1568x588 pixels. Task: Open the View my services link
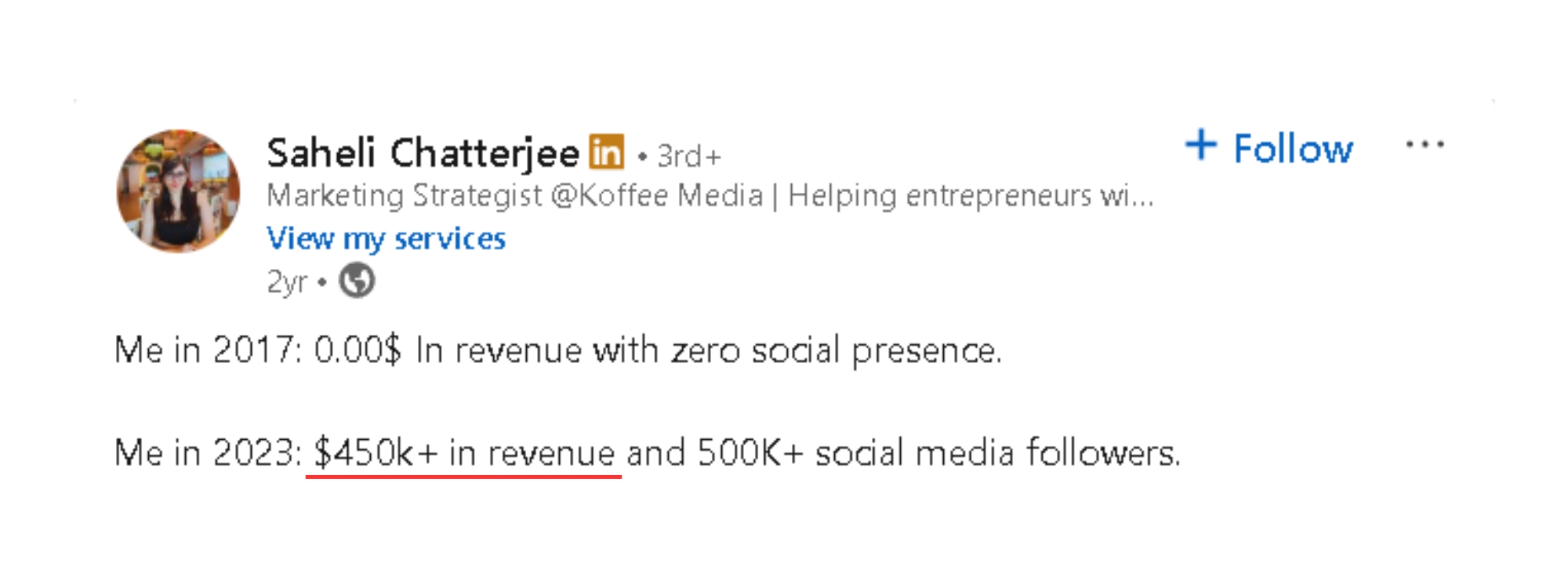click(386, 238)
